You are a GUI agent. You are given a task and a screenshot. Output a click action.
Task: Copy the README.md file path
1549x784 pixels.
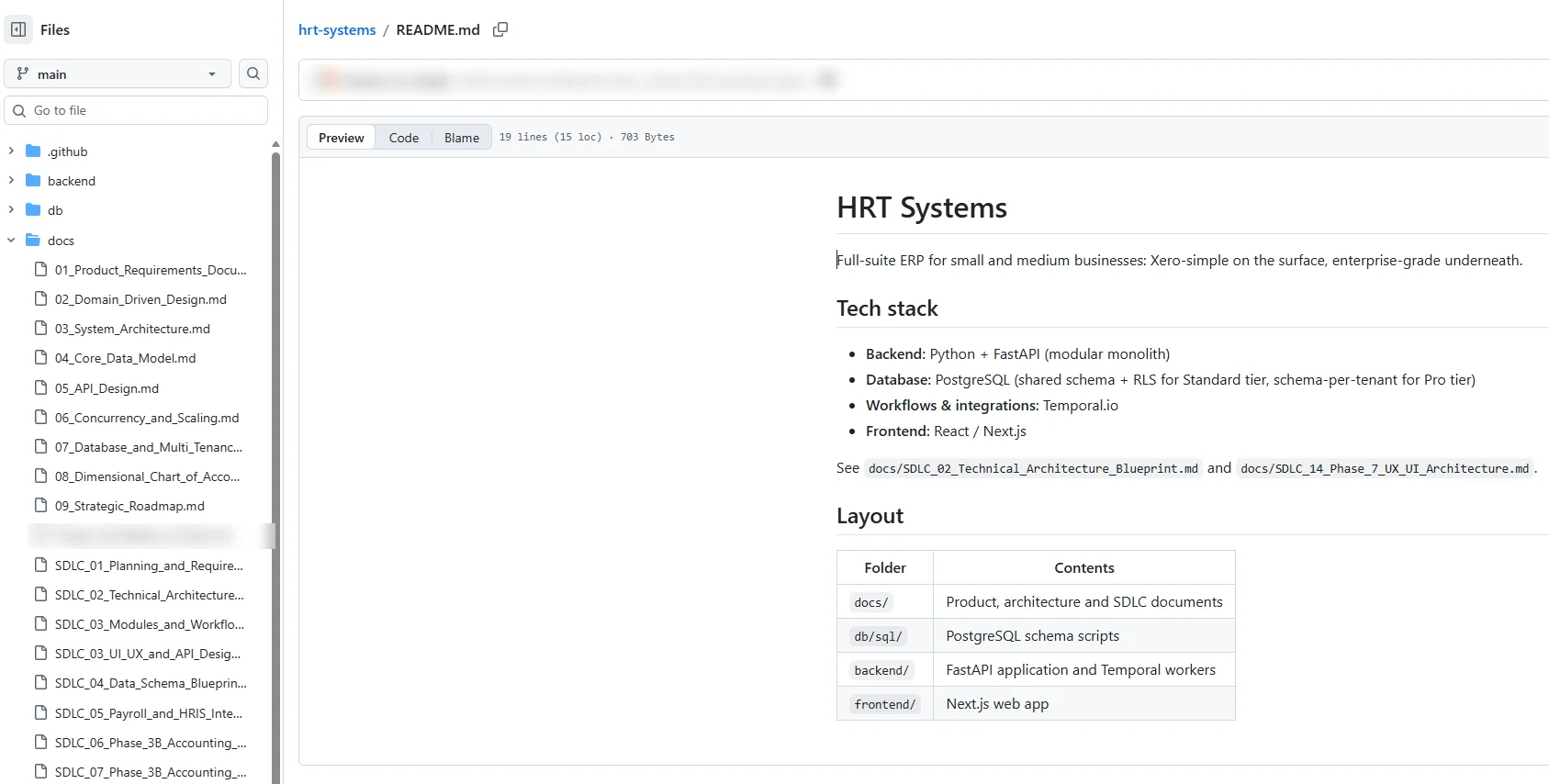500,29
